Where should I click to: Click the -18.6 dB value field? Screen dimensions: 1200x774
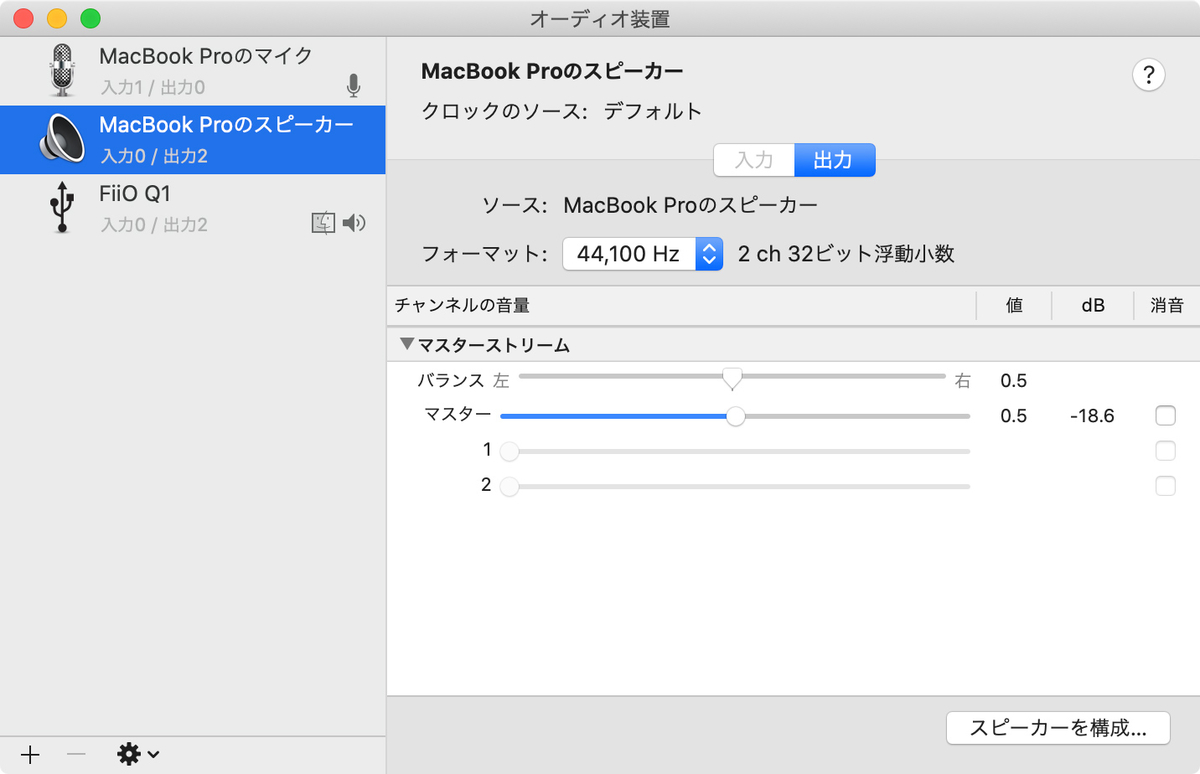1092,416
